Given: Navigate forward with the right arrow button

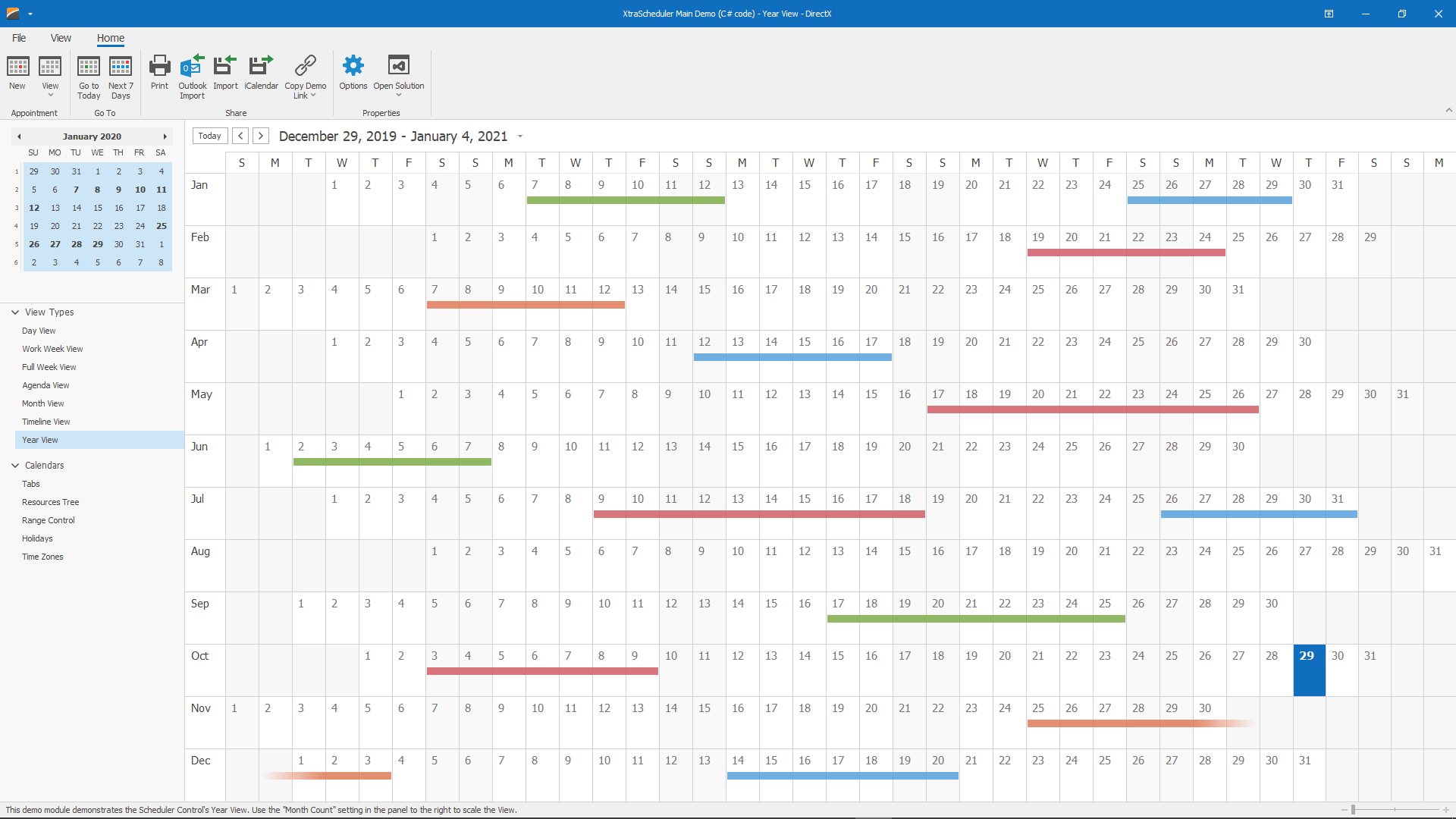Looking at the screenshot, I should [260, 136].
